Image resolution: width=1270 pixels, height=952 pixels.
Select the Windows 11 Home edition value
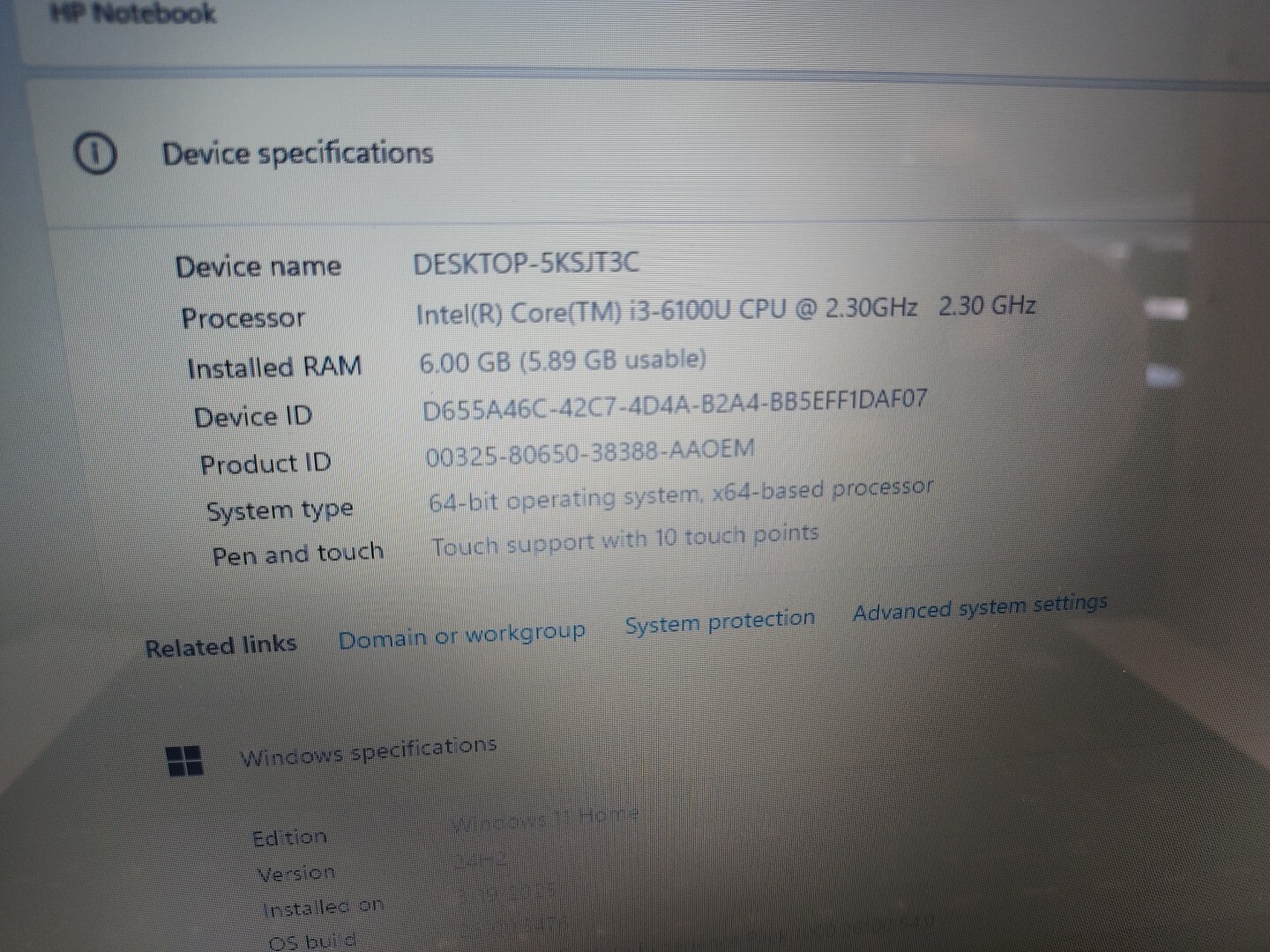(x=545, y=820)
